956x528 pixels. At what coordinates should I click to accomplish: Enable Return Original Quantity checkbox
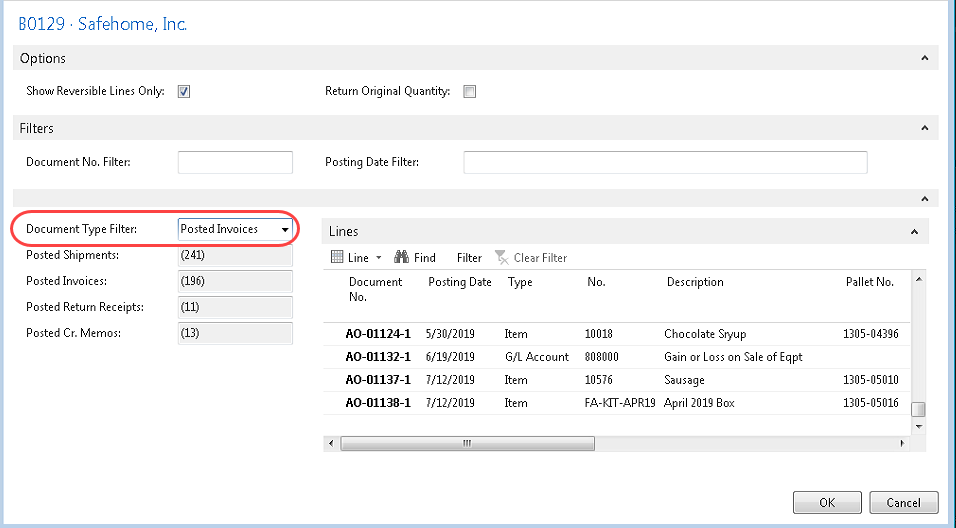(469, 92)
